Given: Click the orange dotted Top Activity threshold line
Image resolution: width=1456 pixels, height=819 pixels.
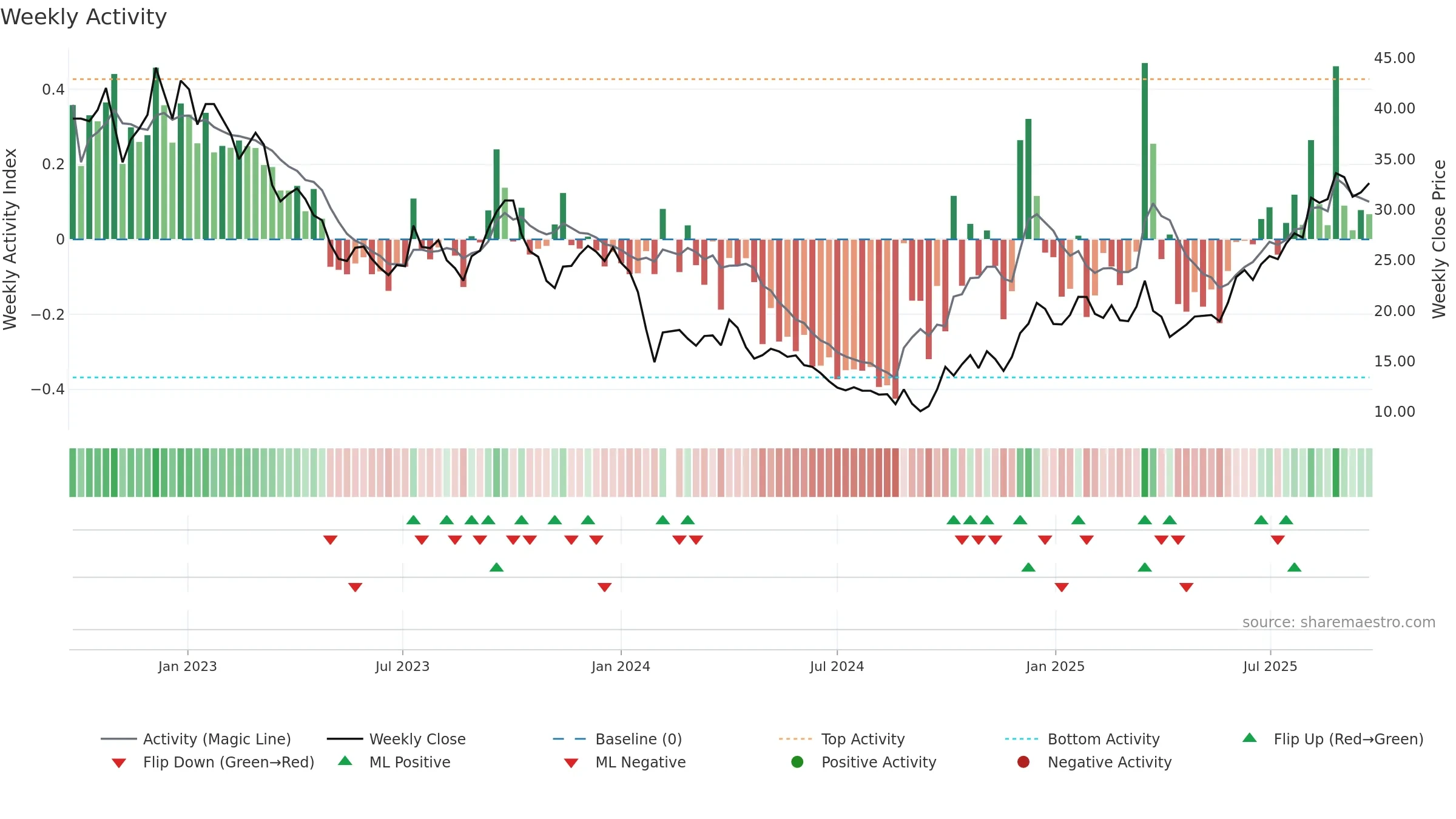Looking at the screenshot, I should tap(720, 79).
